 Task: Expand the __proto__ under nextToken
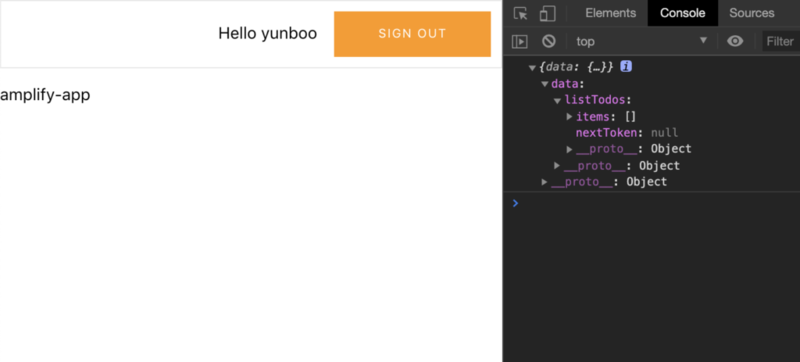569,149
